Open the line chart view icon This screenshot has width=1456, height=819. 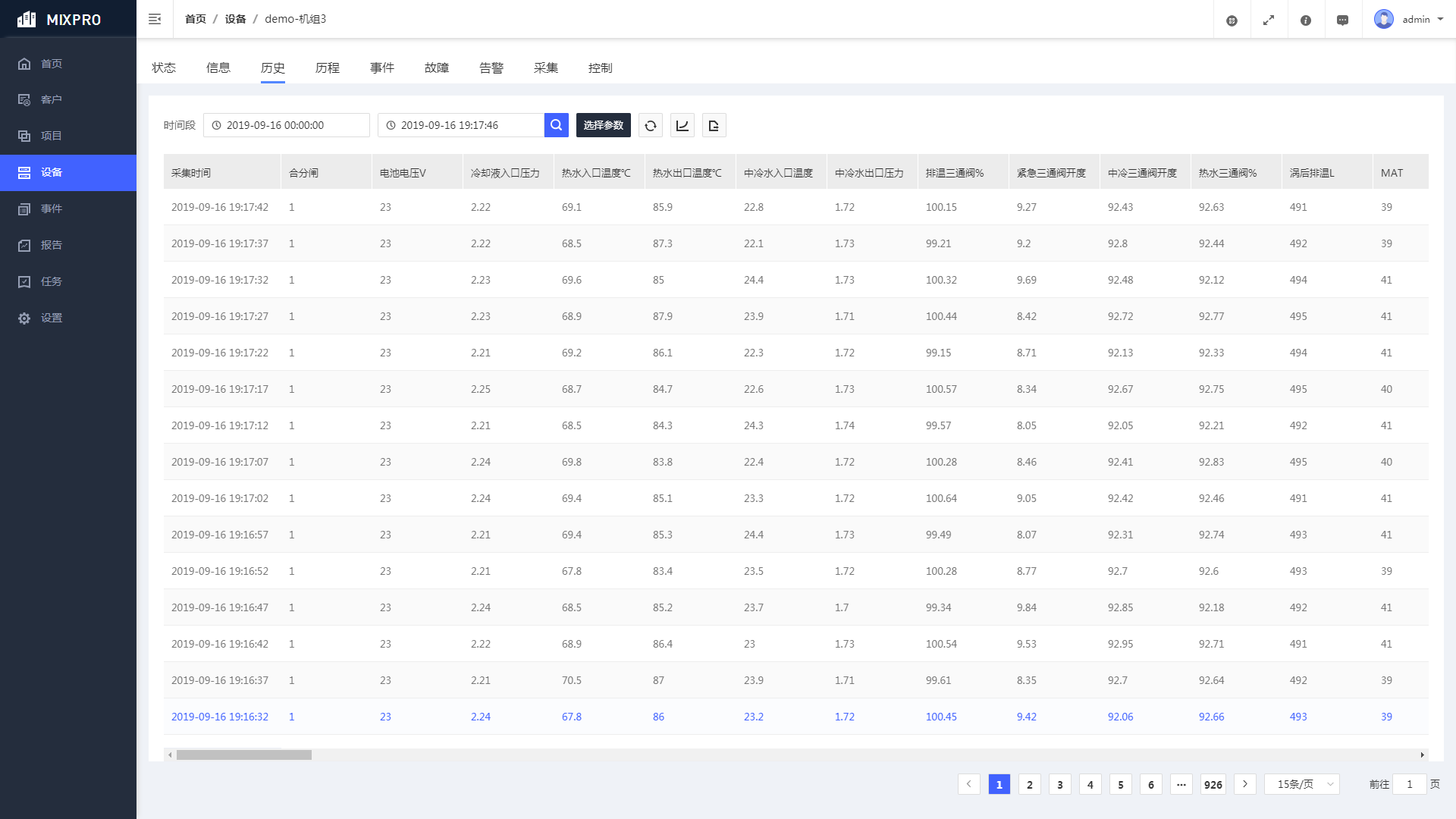tap(682, 125)
